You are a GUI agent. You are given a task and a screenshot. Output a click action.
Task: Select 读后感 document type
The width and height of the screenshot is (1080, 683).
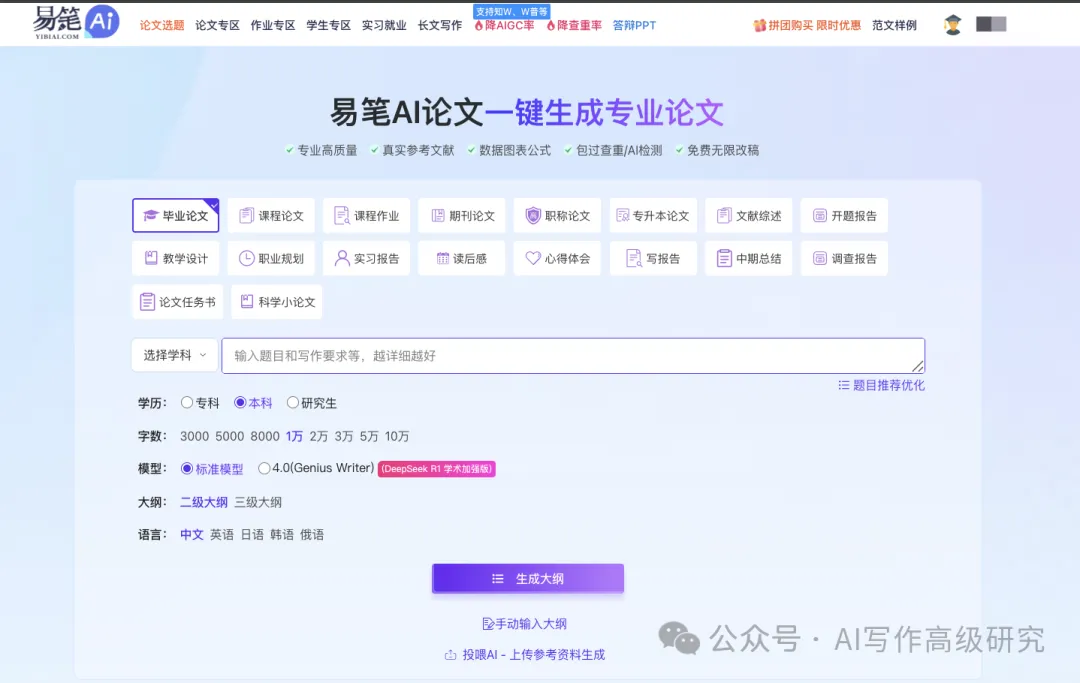click(x=462, y=258)
